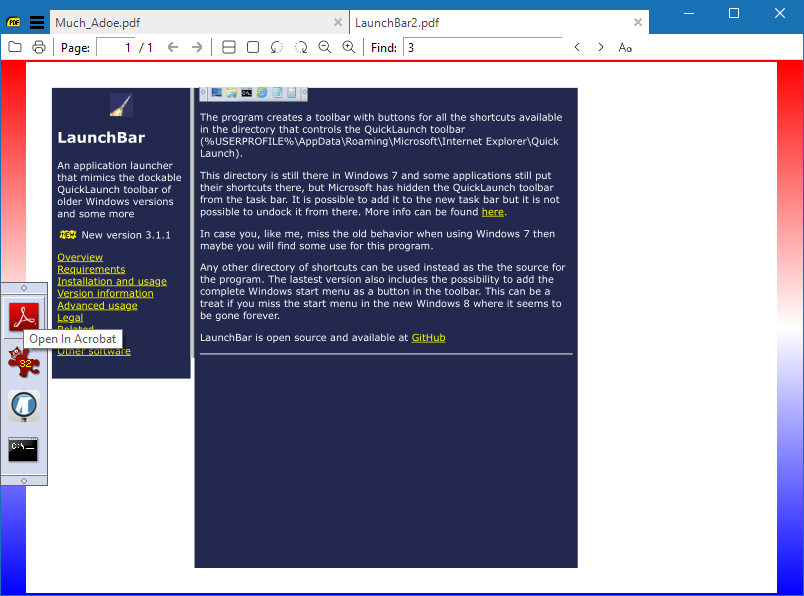Go back using the left arrow
Image resolution: width=804 pixels, height=596 pixels.
[x=172, y=46]
